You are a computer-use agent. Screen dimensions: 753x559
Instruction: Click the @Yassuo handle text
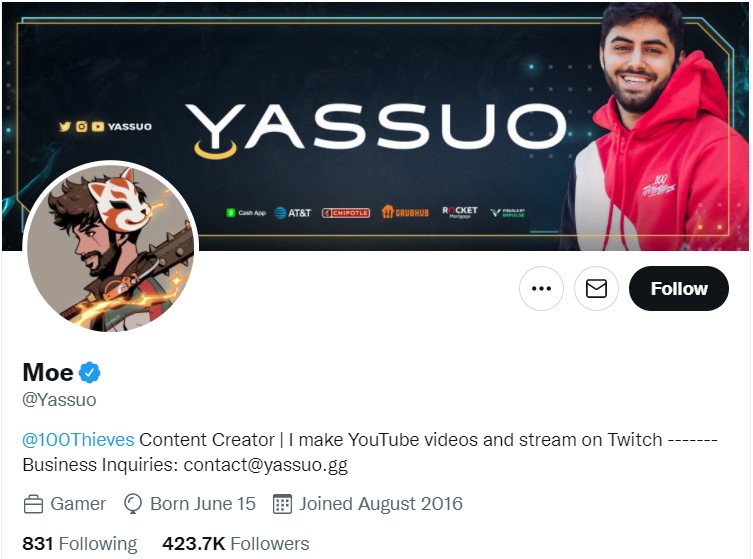click(60, 400)
